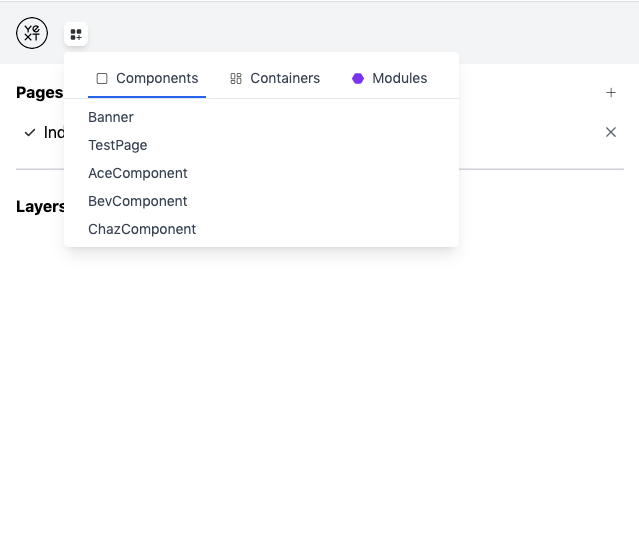639x539 pixels.
Task: Click the square icon on Components tab
Action: pos(102,78)
